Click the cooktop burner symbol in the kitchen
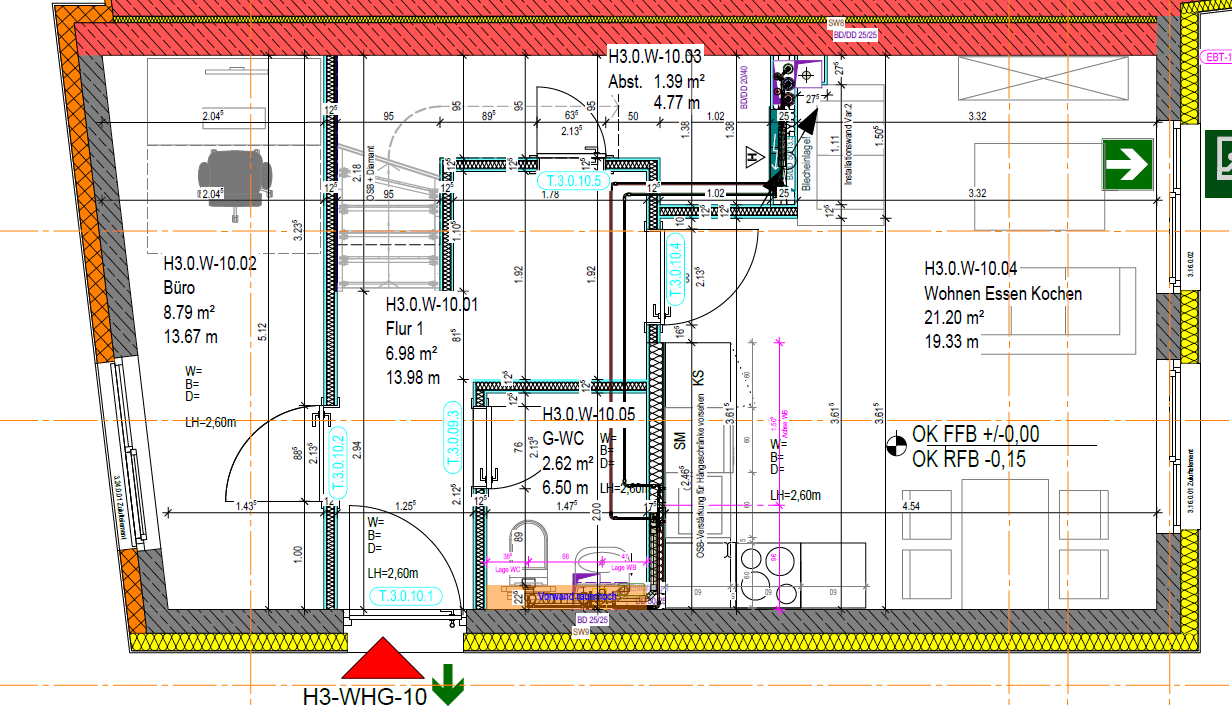The height and width of the screenshot is (706, 1232). point(770,573)
